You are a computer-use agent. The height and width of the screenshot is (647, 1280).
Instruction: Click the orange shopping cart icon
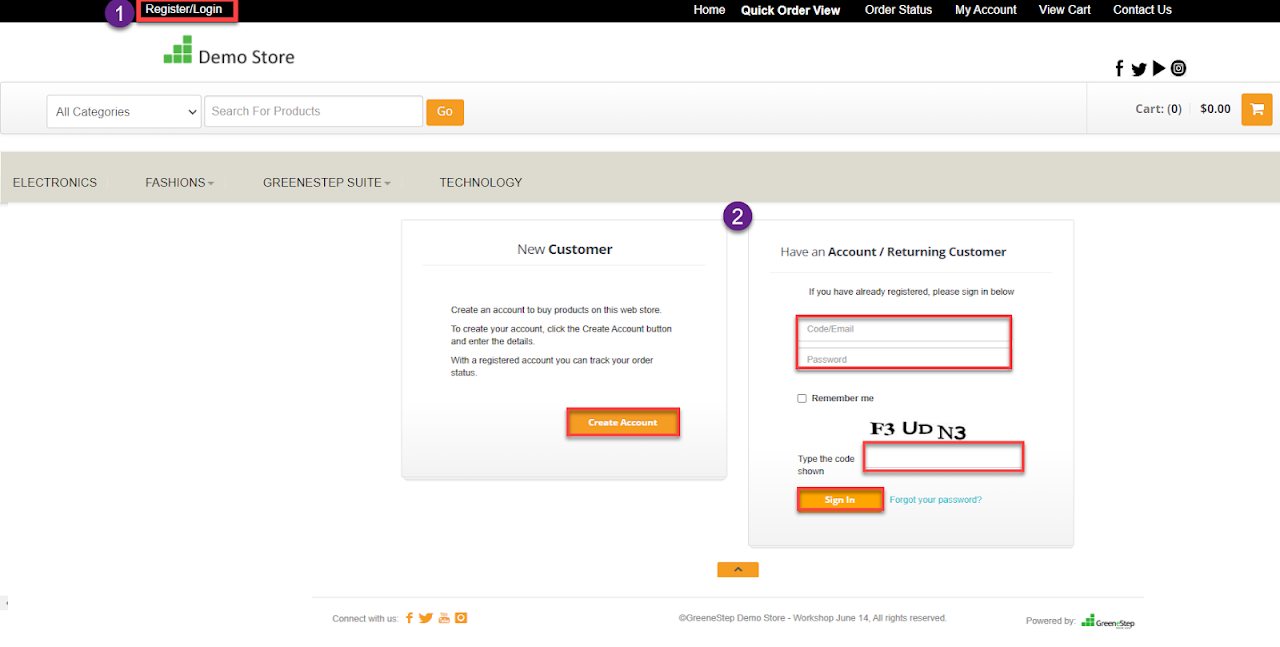(1256, 109)
